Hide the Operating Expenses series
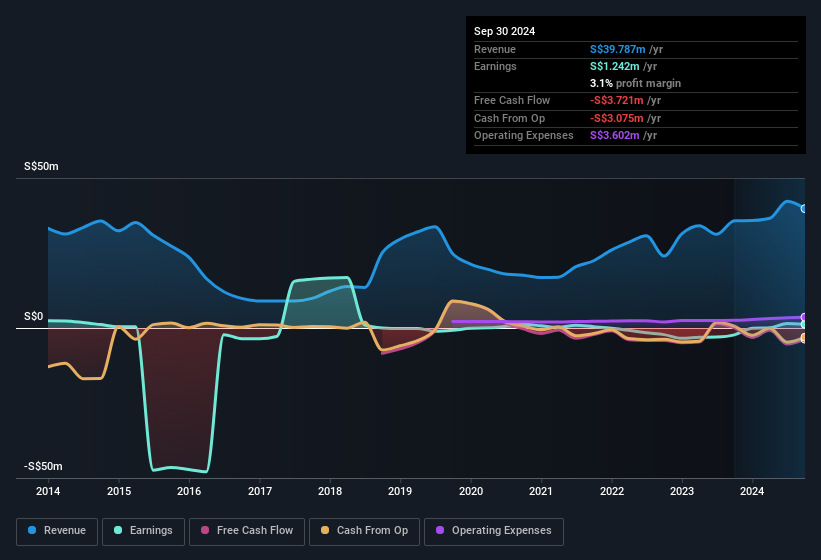Viewport: 821px width, 560px height. pyautogui.click(x=493, y=531)
